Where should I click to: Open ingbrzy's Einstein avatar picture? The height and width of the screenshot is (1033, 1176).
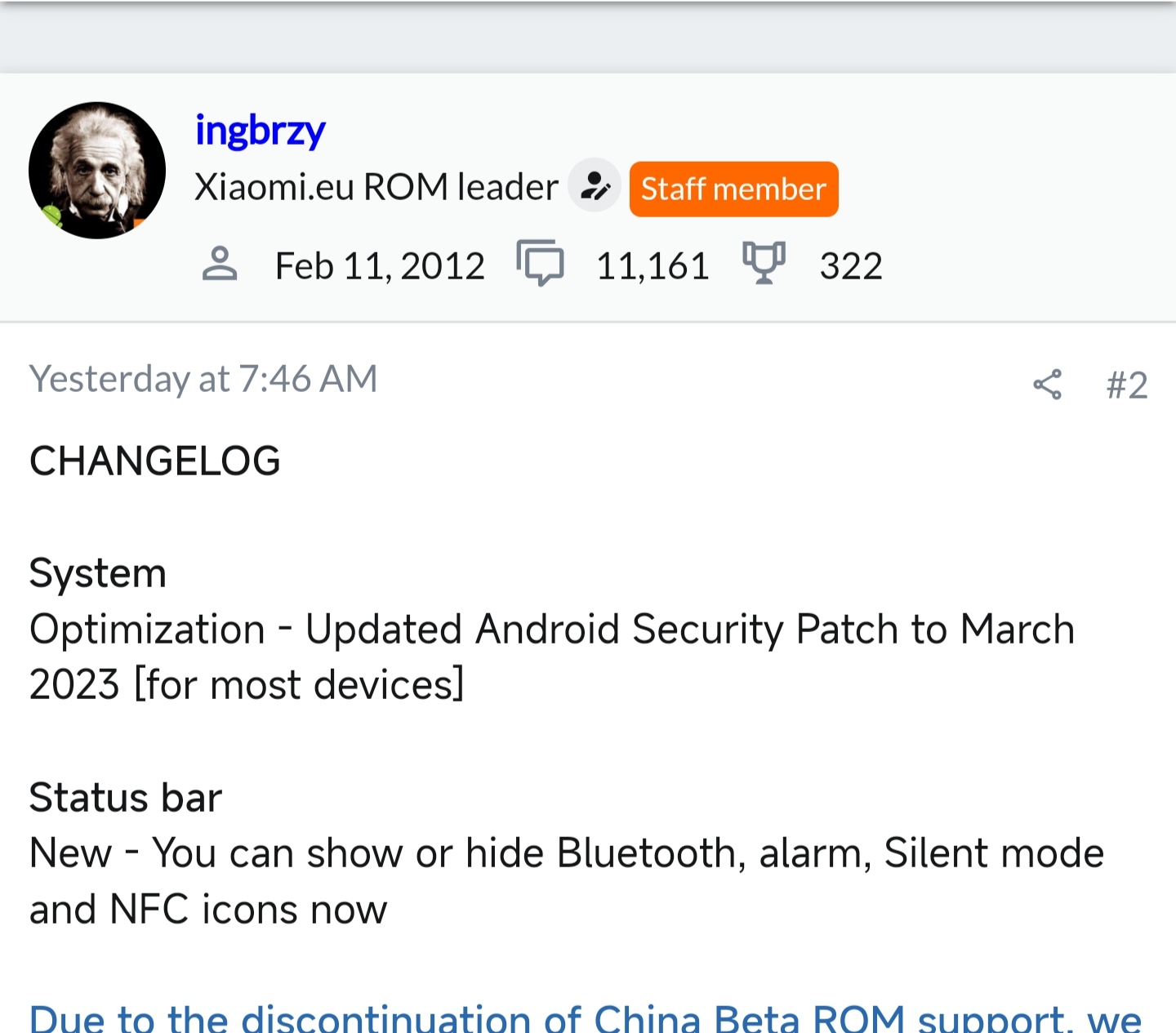click(x=97, y=171)
